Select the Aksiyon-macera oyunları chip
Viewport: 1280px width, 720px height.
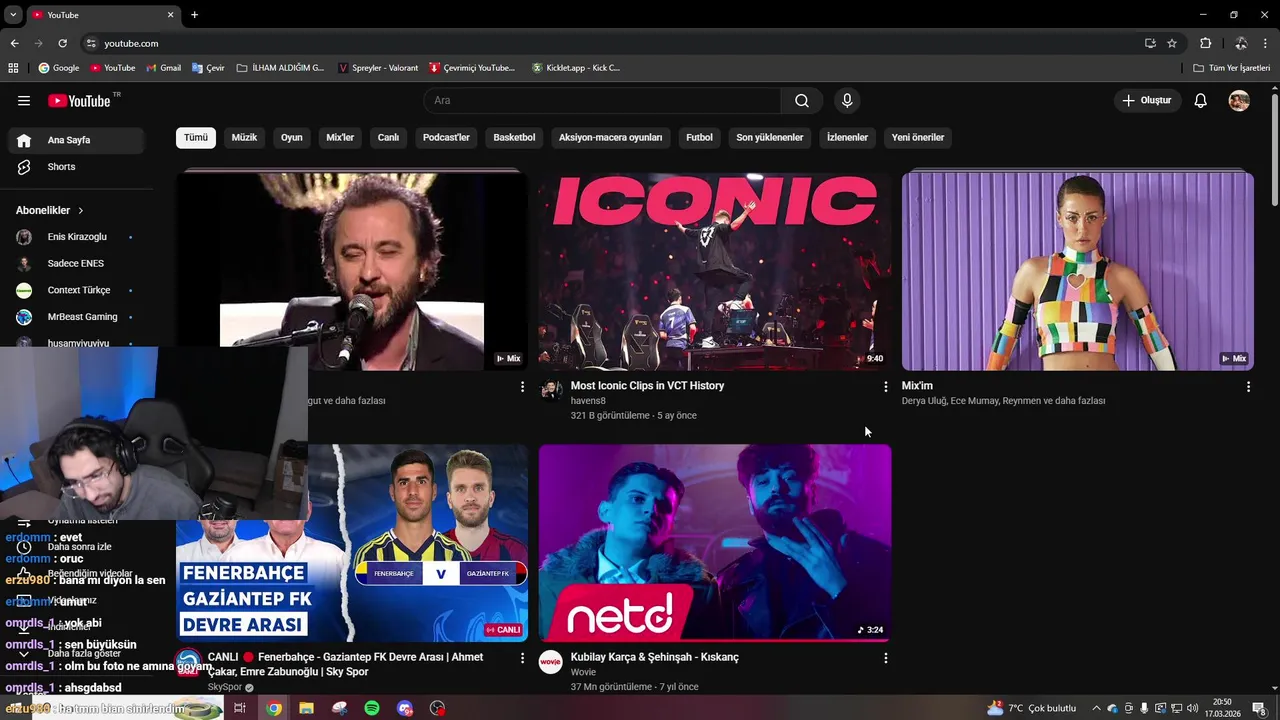pyautogui.click(x=610, y=137)
